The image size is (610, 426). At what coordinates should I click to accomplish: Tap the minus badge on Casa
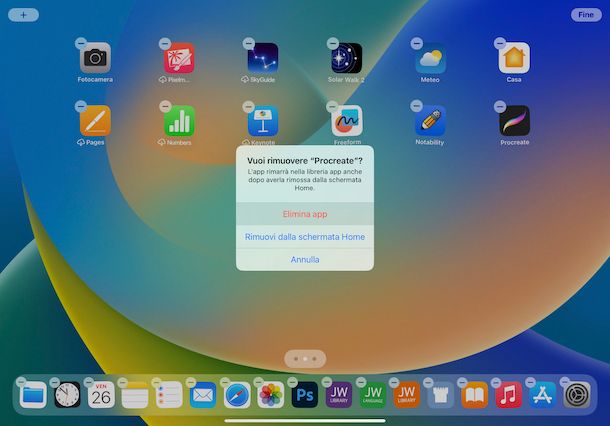(500, 43)
